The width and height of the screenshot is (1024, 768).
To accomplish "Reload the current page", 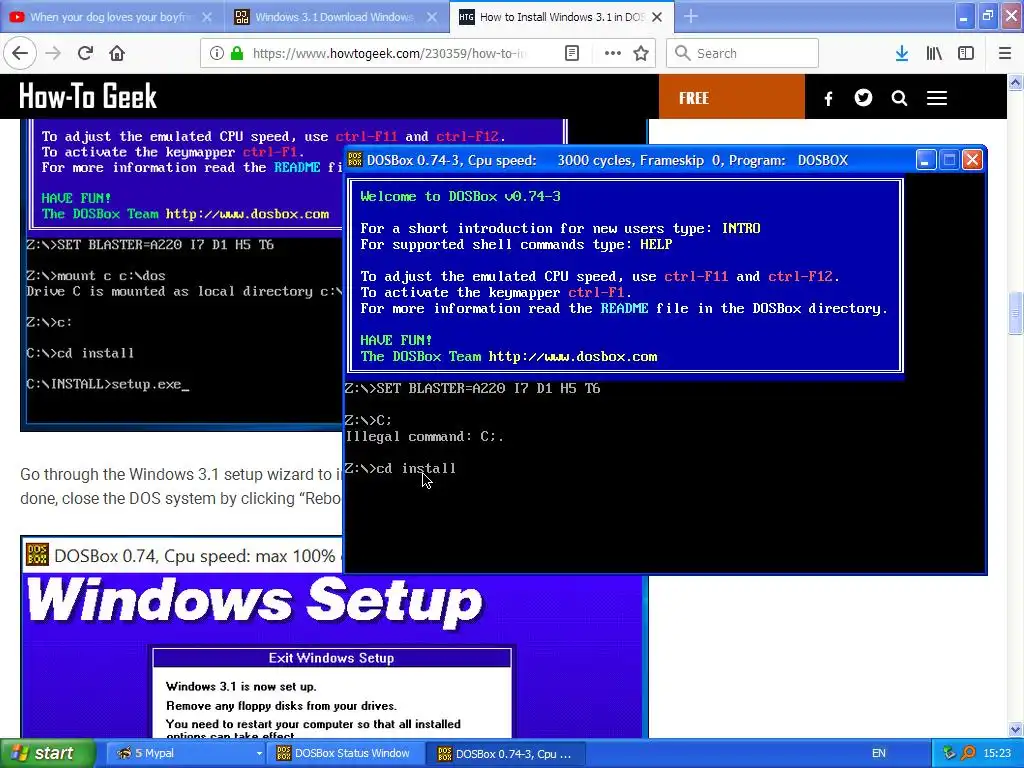I will click(x=85, y=54).
